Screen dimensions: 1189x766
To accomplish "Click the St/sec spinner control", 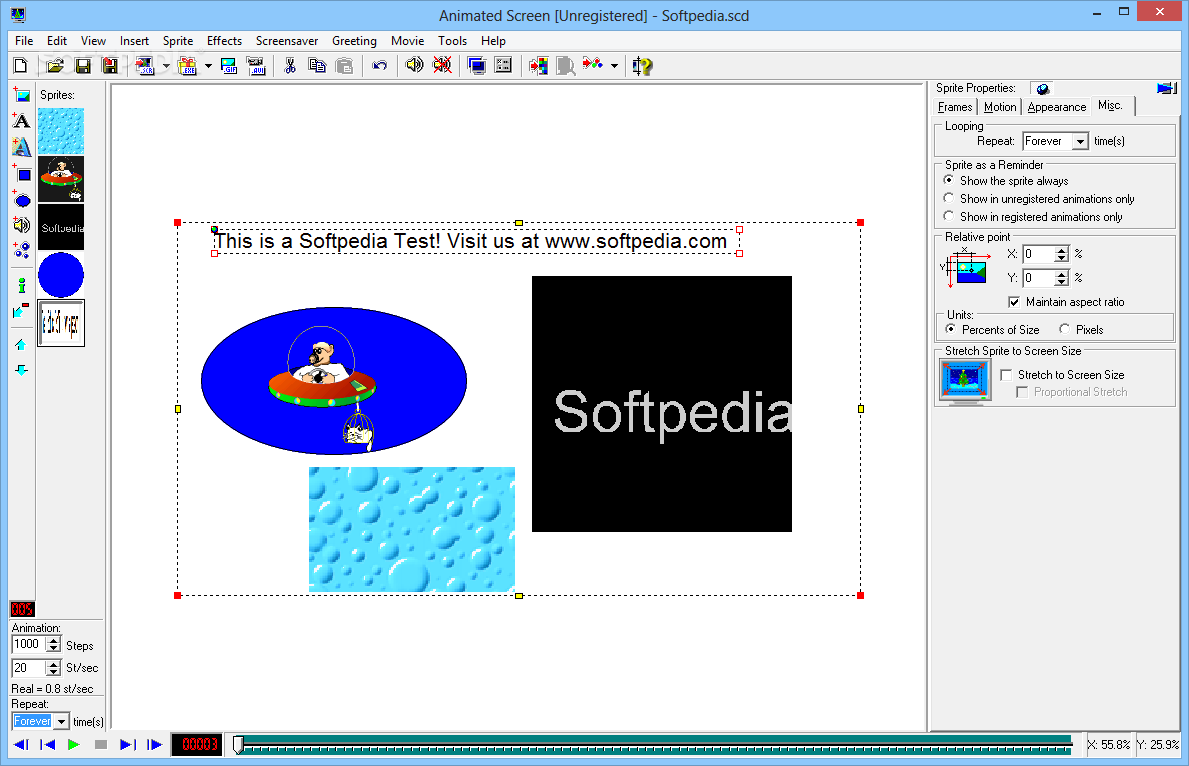I will point(53,667).
